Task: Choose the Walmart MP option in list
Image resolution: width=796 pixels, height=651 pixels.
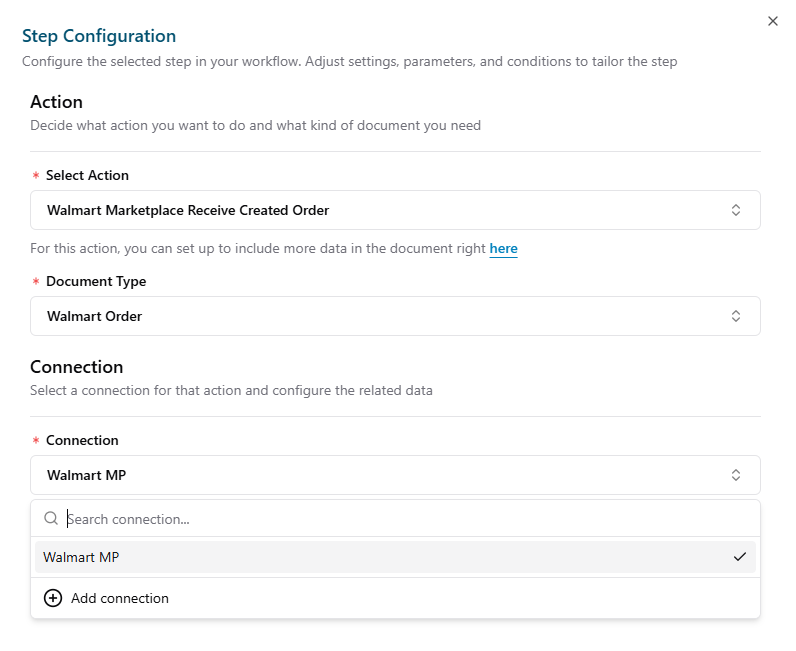Action: point(395,557)
